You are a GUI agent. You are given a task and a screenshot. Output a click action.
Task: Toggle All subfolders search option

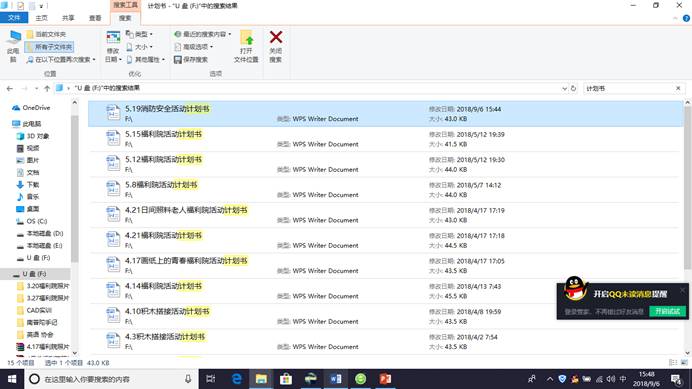click(49, 47)
